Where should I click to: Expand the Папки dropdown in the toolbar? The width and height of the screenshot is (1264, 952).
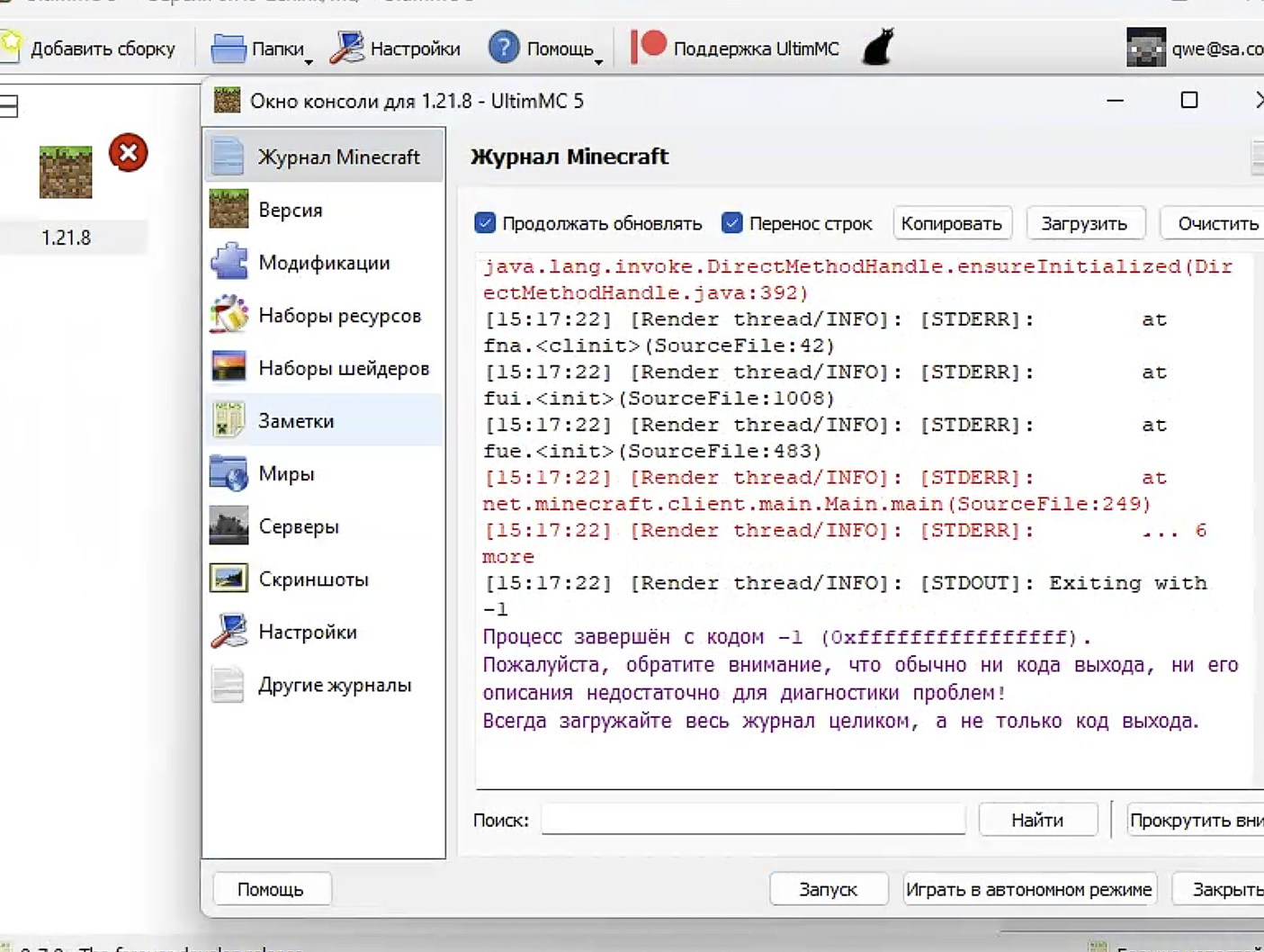[262, 49]
